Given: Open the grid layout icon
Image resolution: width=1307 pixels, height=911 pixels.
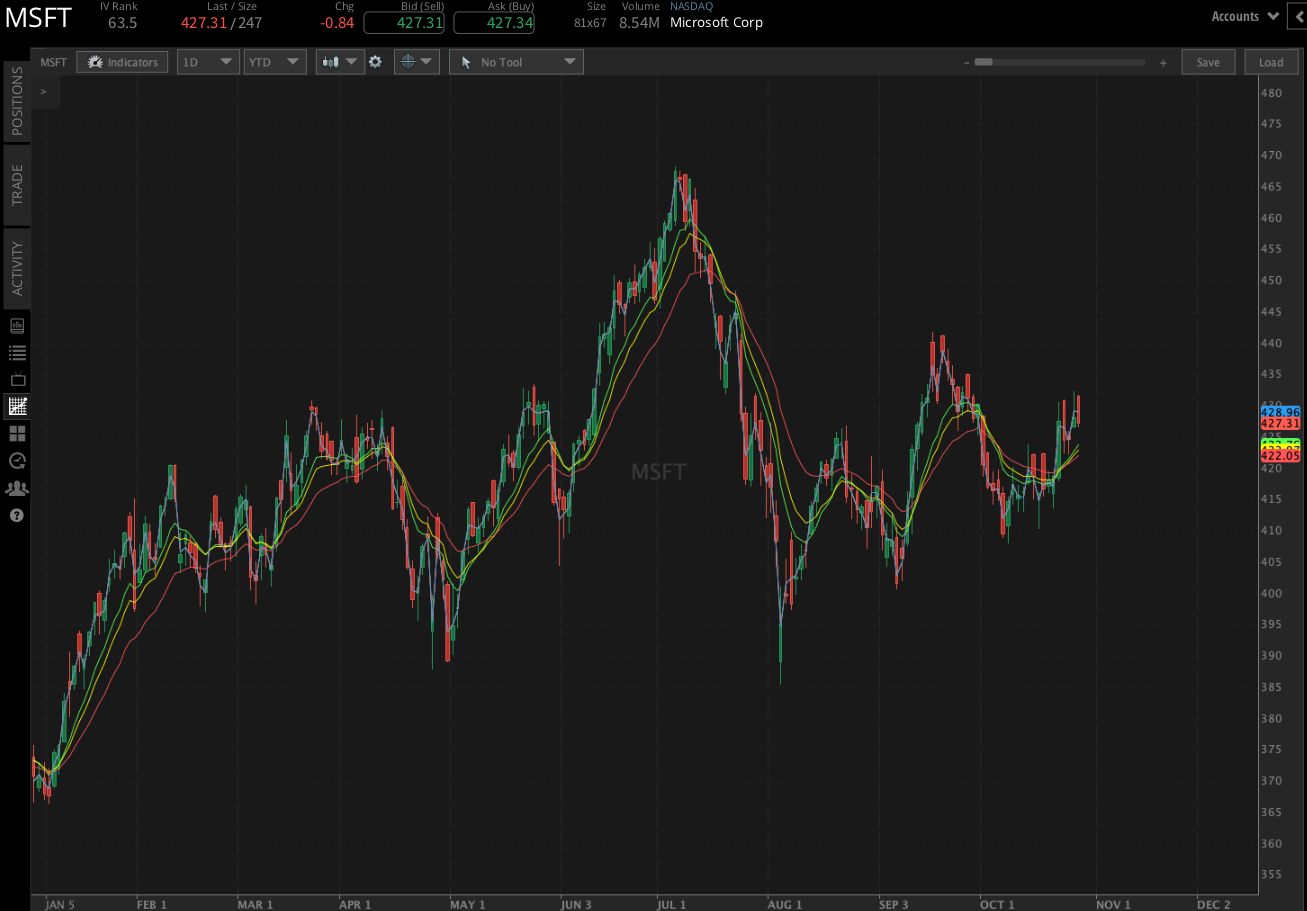Looking at the screenshot, I should pos(16,433).
